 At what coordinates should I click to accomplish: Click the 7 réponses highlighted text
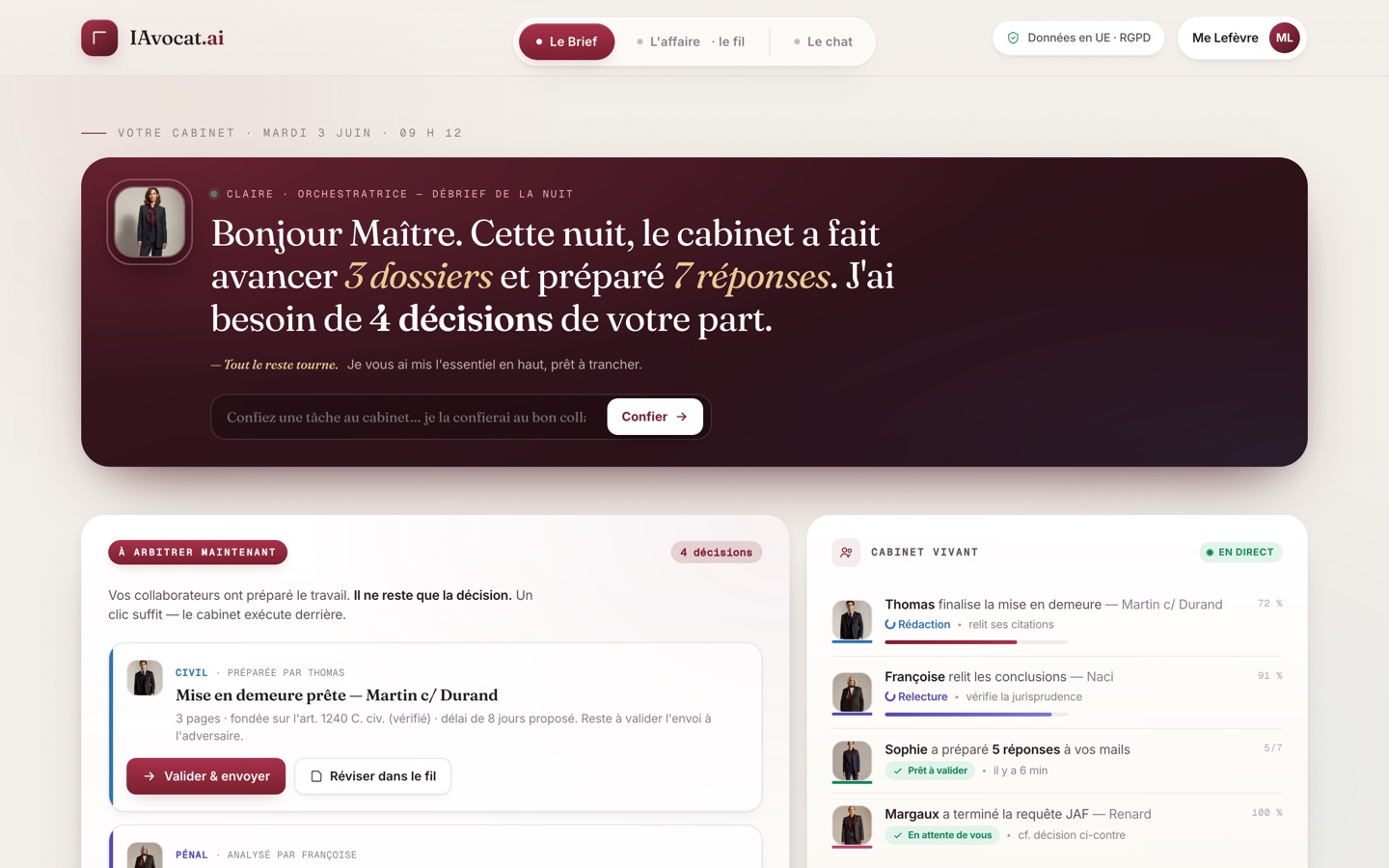[751, 276]
